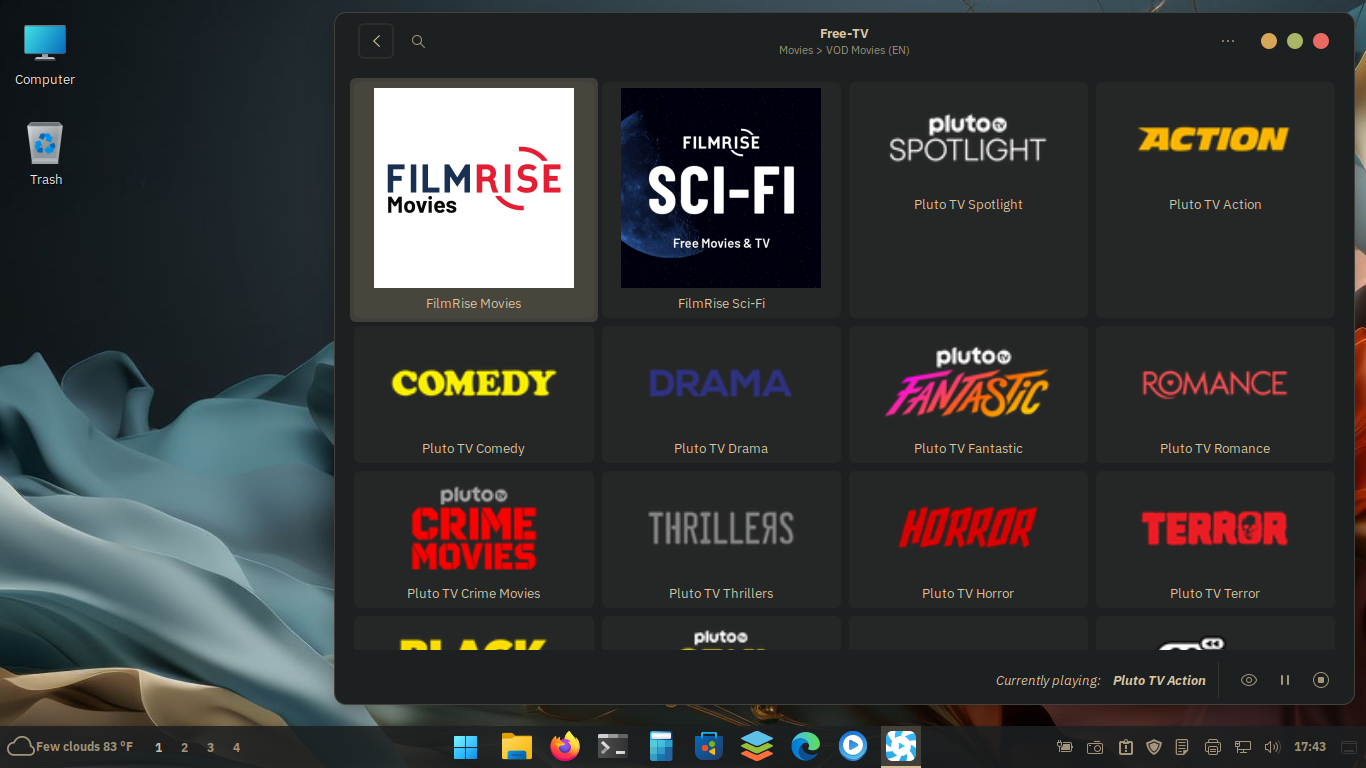1366x768 pixels.
Task: Open the clipboard alert tray icon
Action: (x=1125, y=747)
